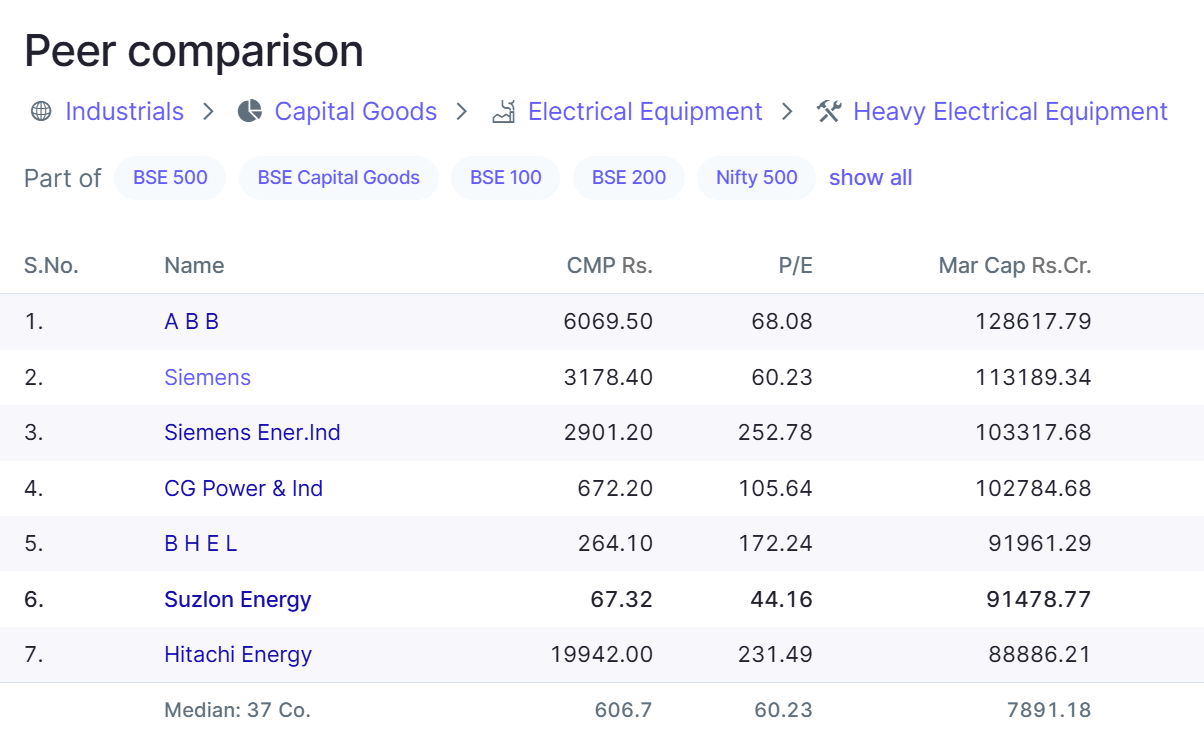This screenshot has width=1204, height=748.
Task: Click Siemens market cap 113189.34
Action: click(x=1033, y=378)
